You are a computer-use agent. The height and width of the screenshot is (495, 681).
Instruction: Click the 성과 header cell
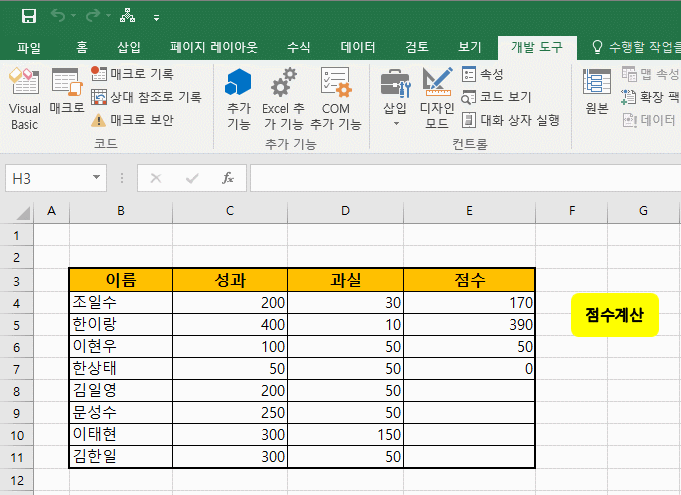[230, 280]
